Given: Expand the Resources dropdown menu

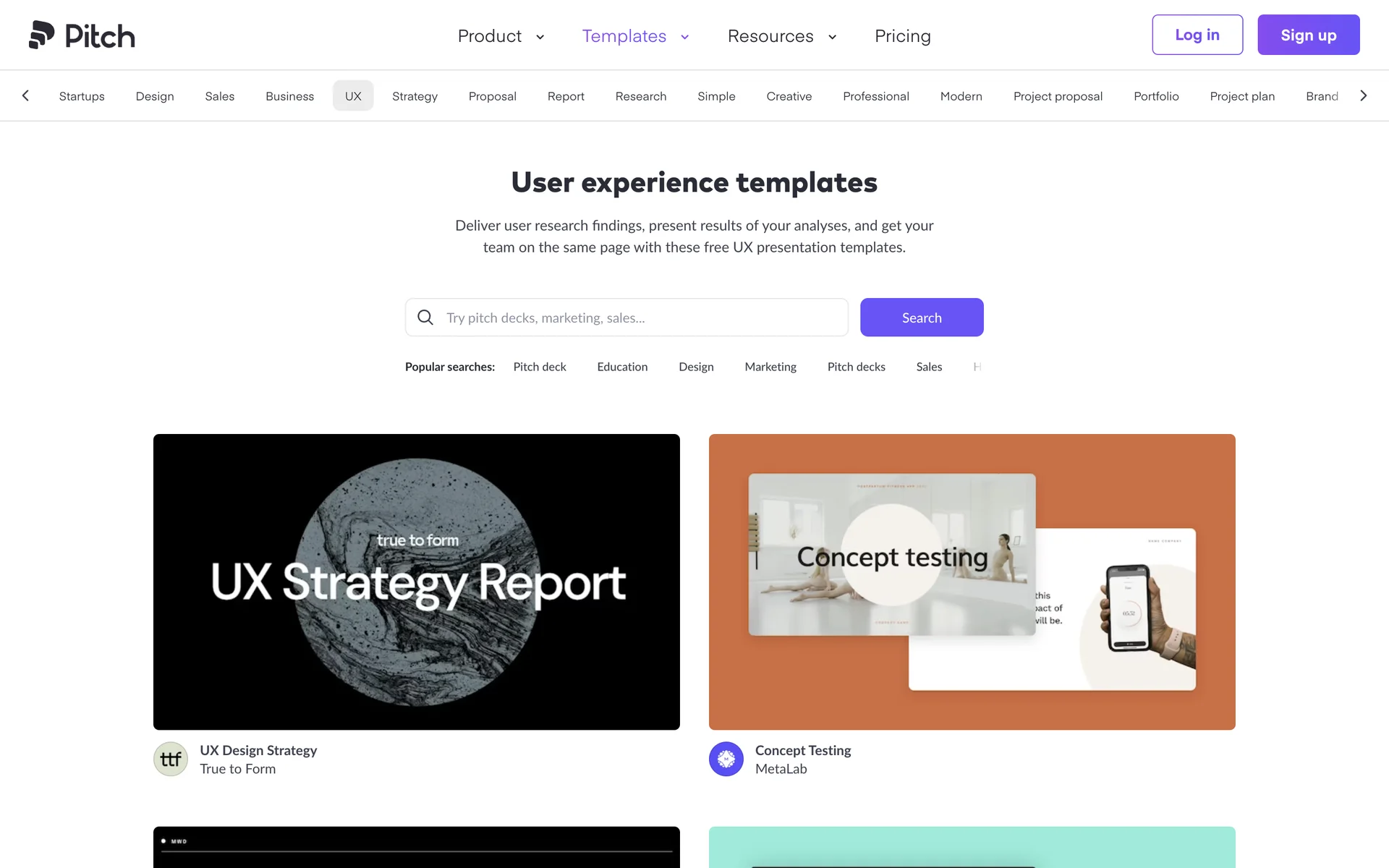Looking at the screenshot, I should click(781, 36).
